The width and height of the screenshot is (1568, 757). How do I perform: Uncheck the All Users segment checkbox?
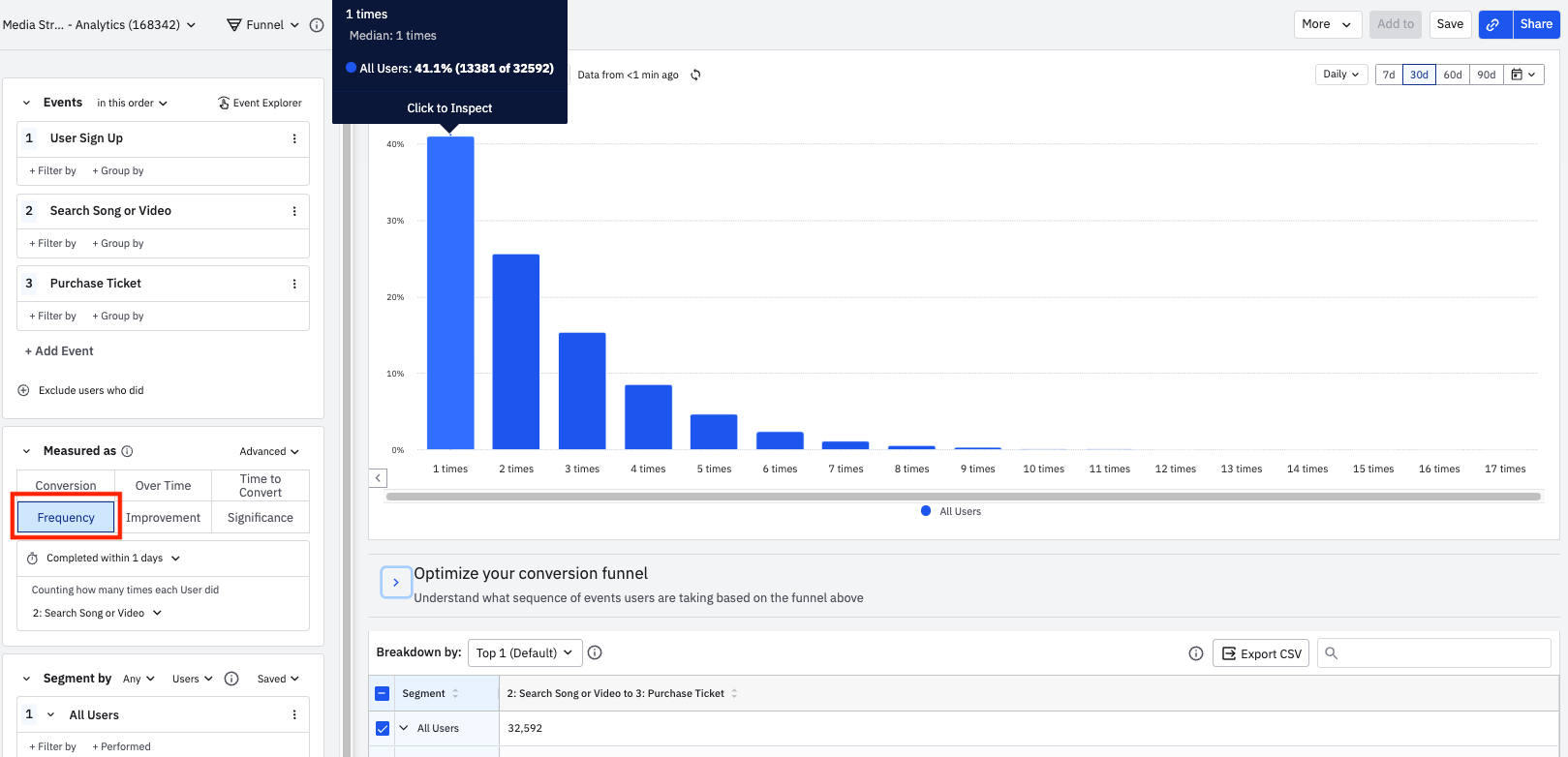tap(383, 728)
